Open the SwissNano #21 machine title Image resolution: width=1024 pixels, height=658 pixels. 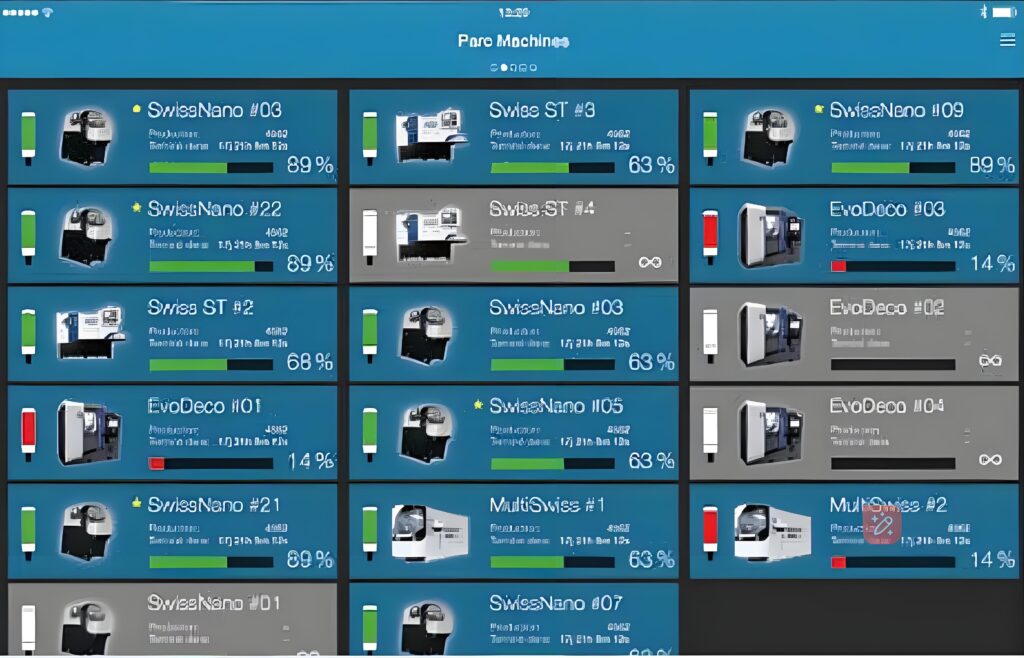214,505
